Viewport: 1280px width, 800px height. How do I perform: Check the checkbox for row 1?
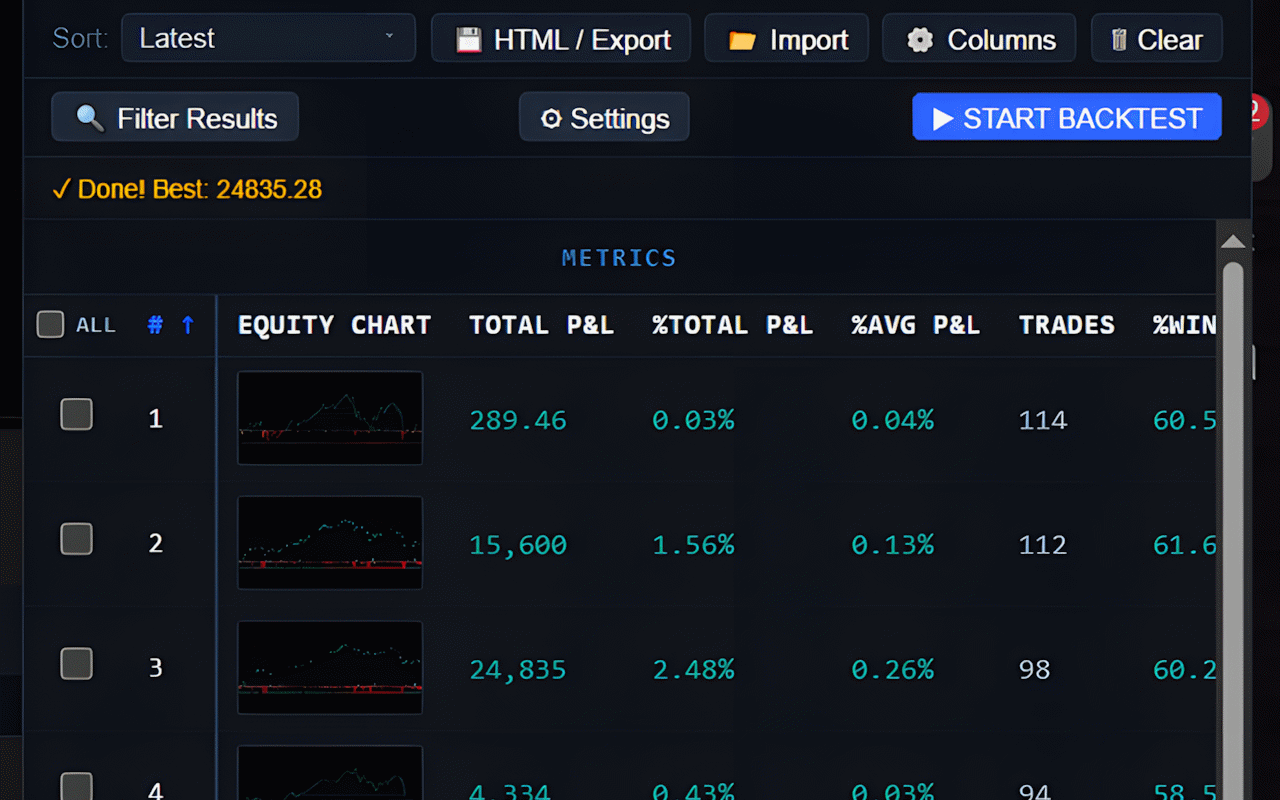point(76,414)
